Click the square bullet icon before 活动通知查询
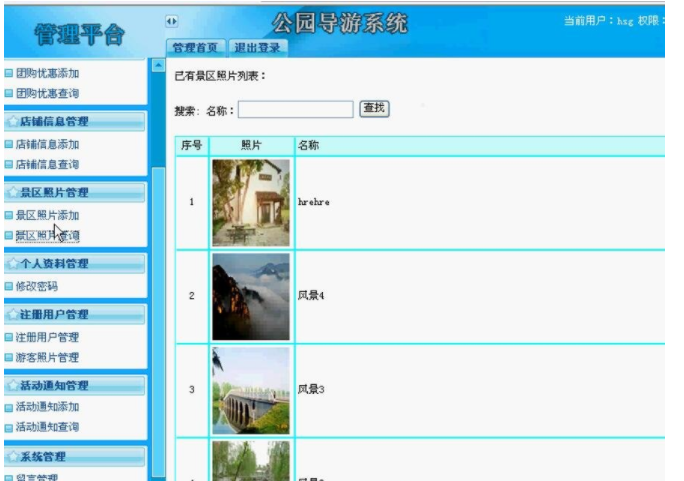Viewport: 684px width, 481px height. [x=8, y=428]
